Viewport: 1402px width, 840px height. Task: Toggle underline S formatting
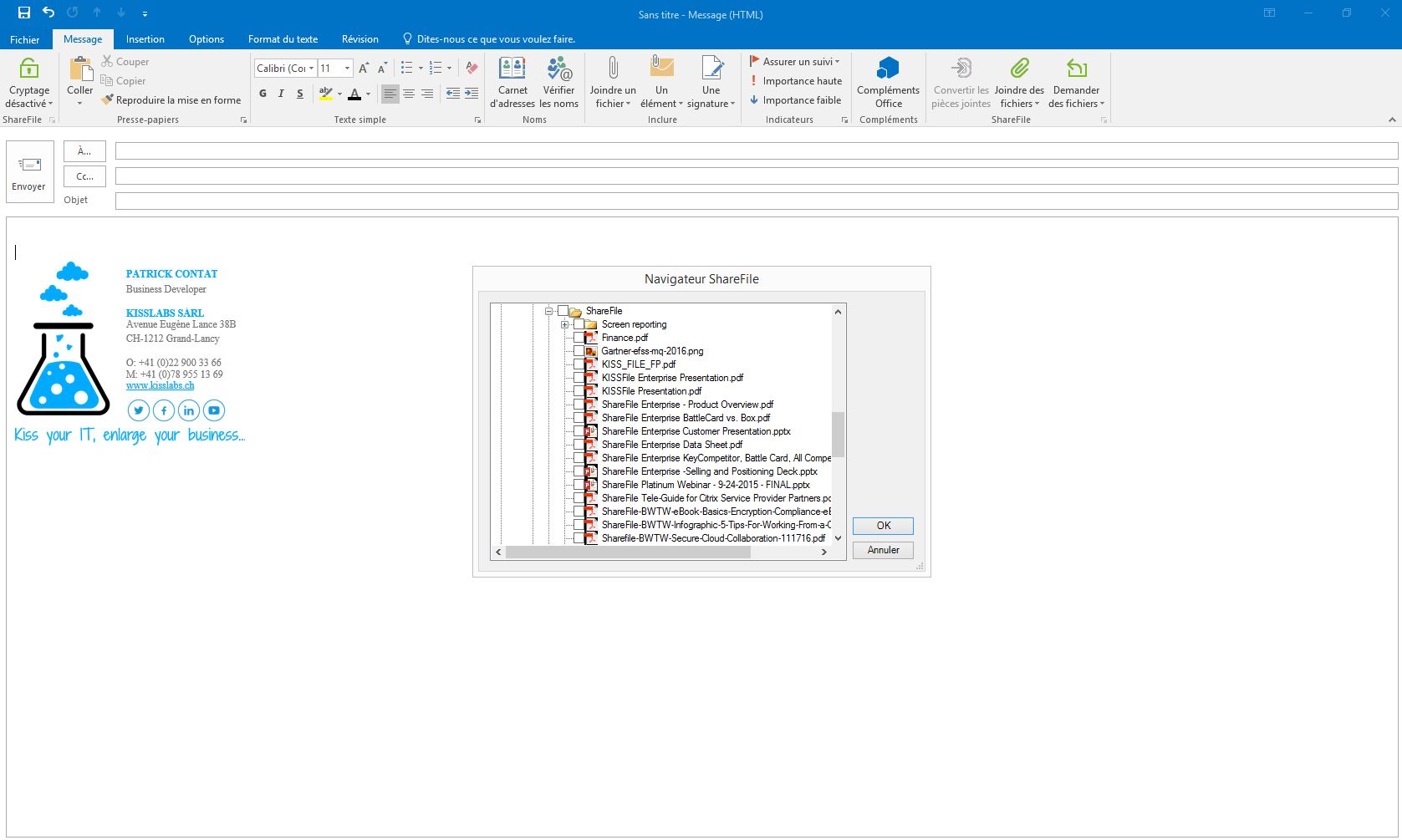pos(300,94)
